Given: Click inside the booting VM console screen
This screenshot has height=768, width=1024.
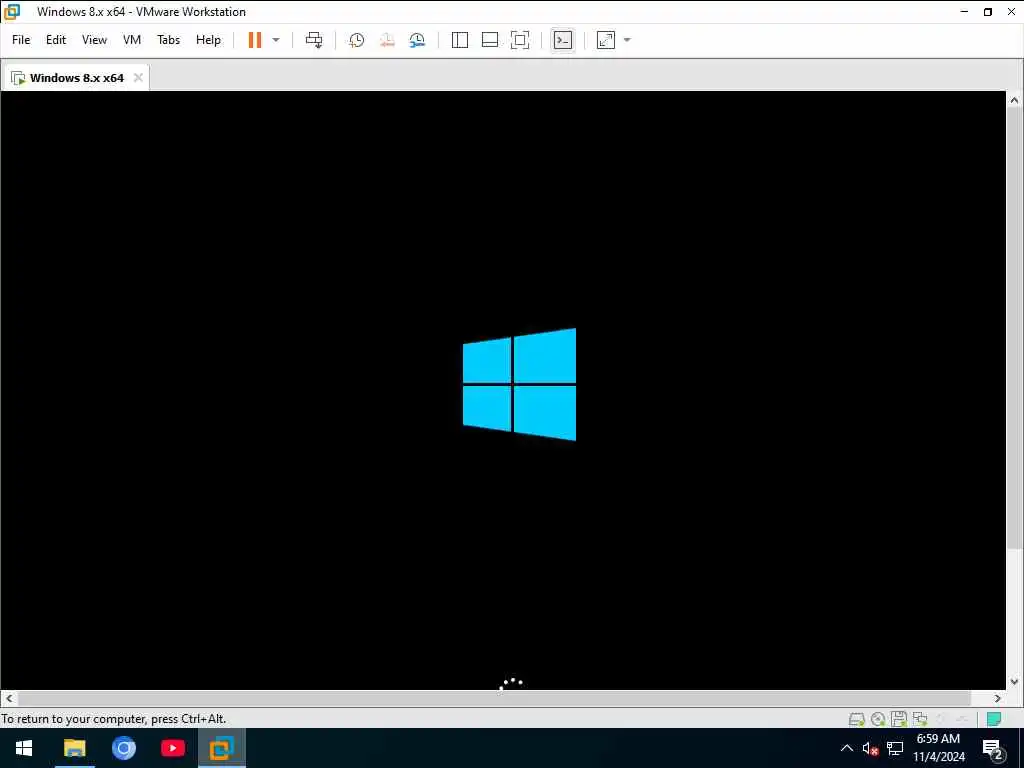Looking at the screenshot, I should coord(503,391).
